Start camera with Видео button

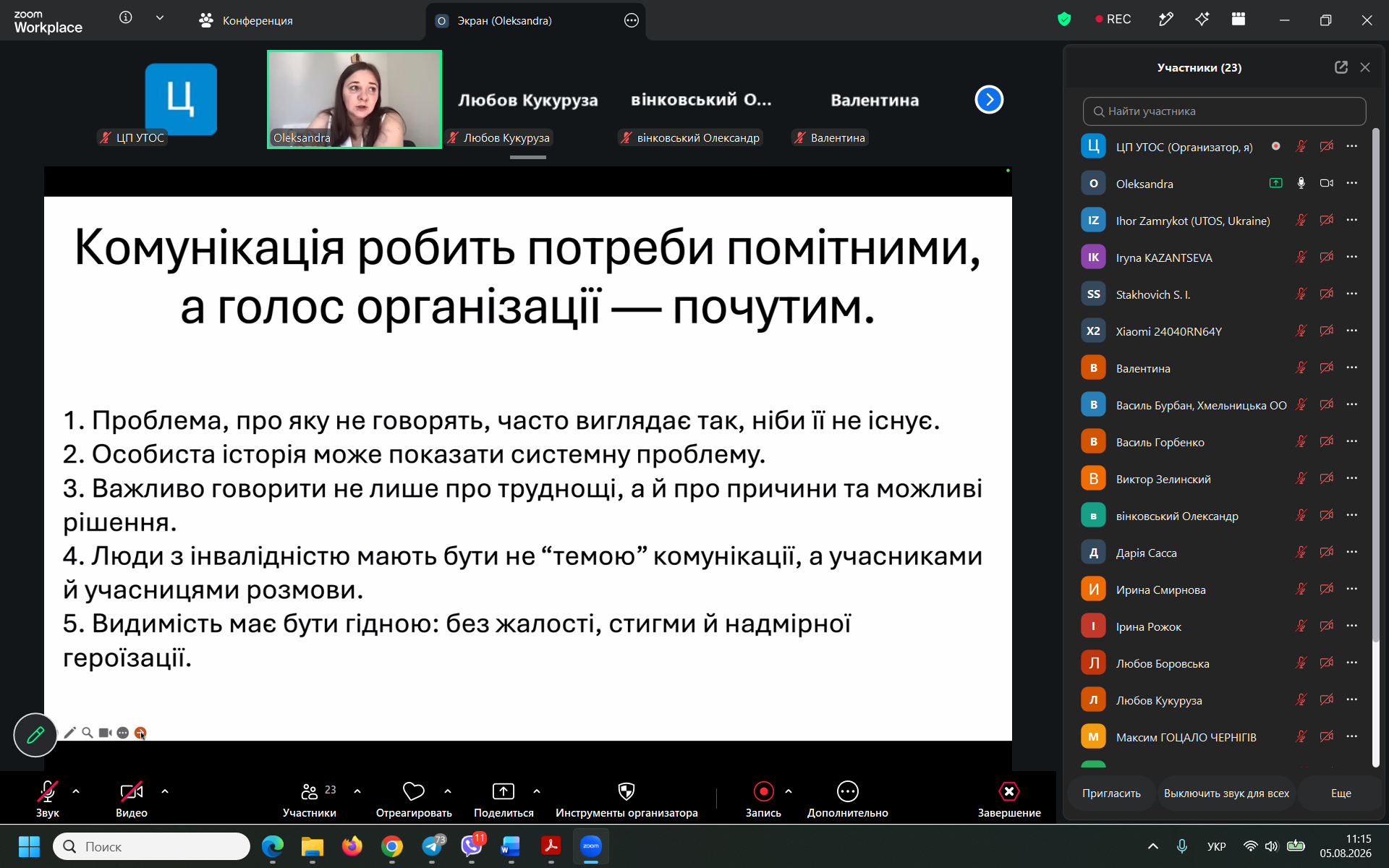click(132, 799)
